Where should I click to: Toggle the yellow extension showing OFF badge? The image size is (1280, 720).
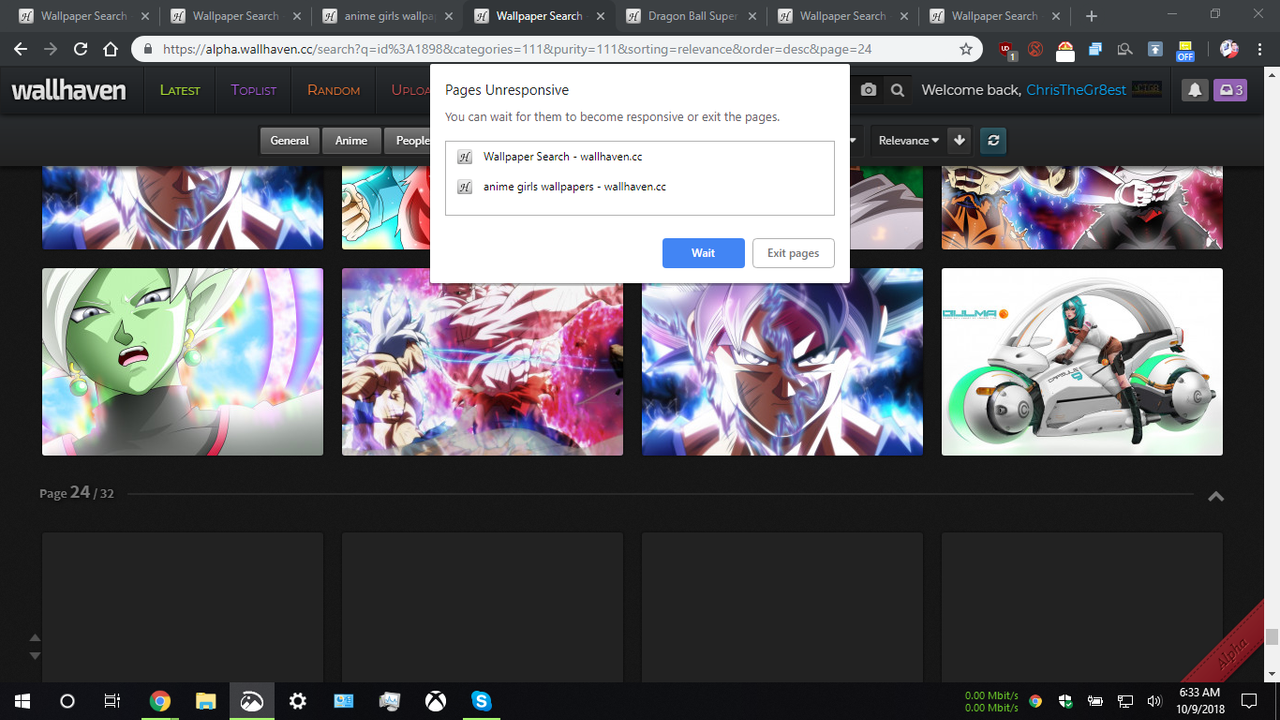(x=1185, y=50)
